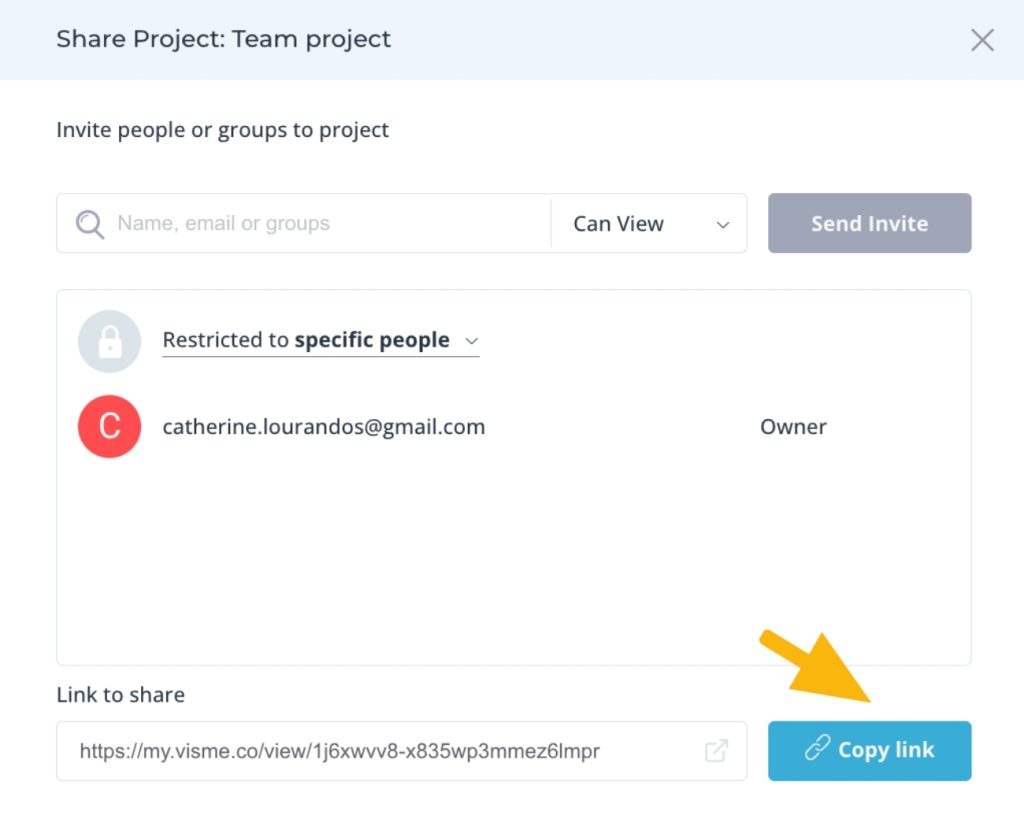The height and width of the screenshot is (819, 1024).
Task: Click the Send Invite button
Action: coord(869,223)
